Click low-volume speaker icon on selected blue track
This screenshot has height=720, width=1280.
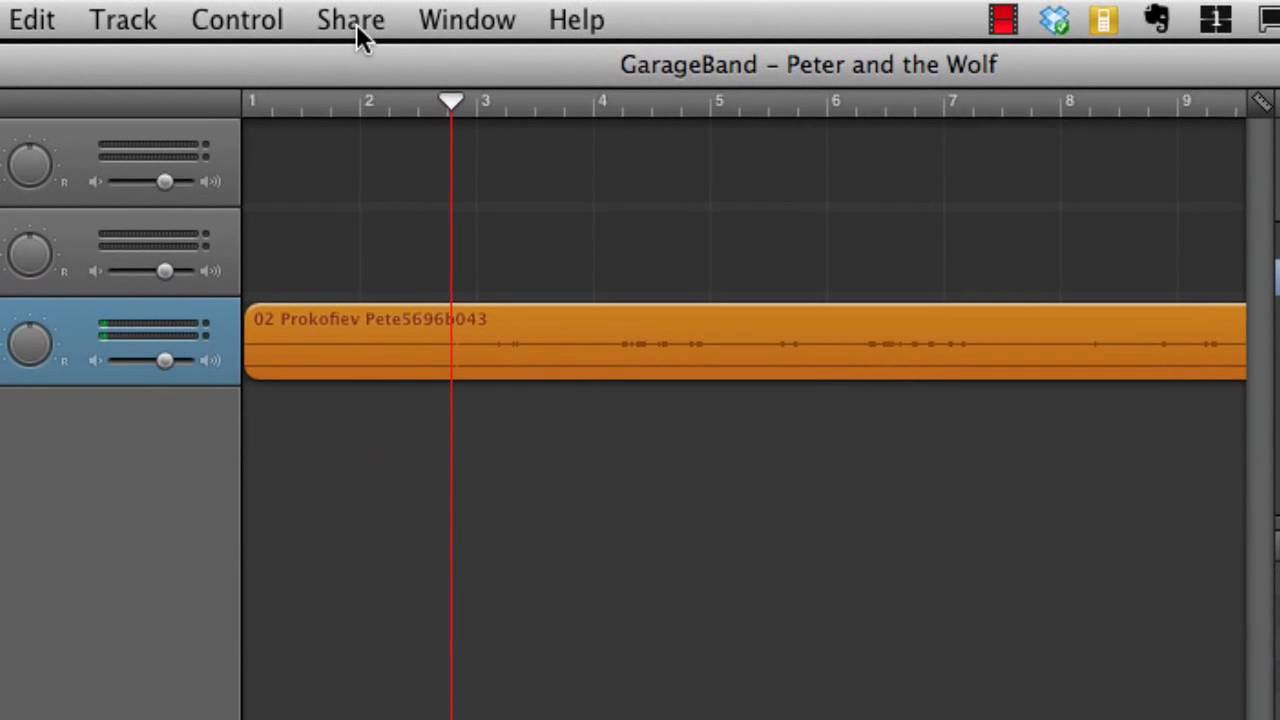pyautogui.click(x=95, y=360)
